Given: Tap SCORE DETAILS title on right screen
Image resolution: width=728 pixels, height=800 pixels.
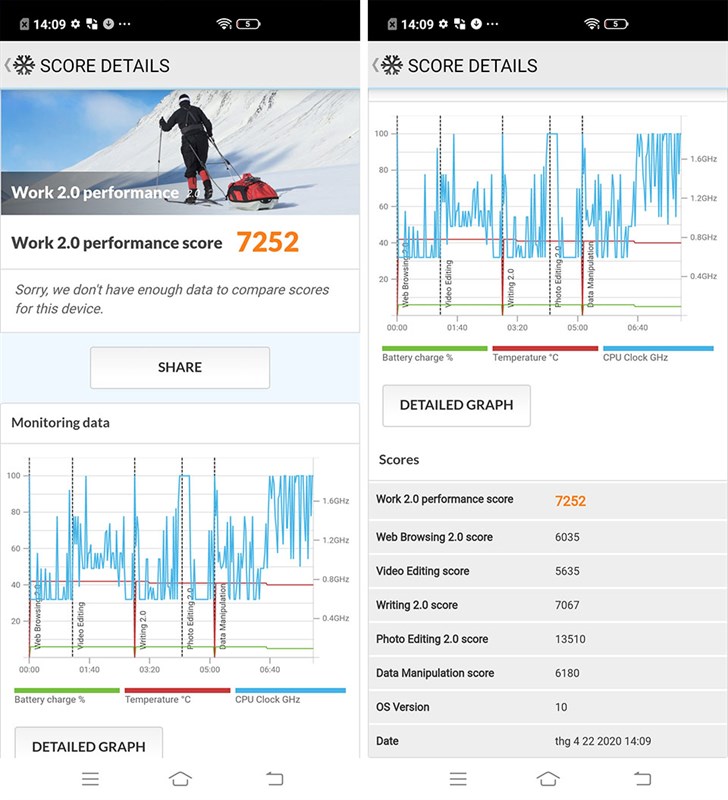Looking at the screenshot, I should (472, 66).
